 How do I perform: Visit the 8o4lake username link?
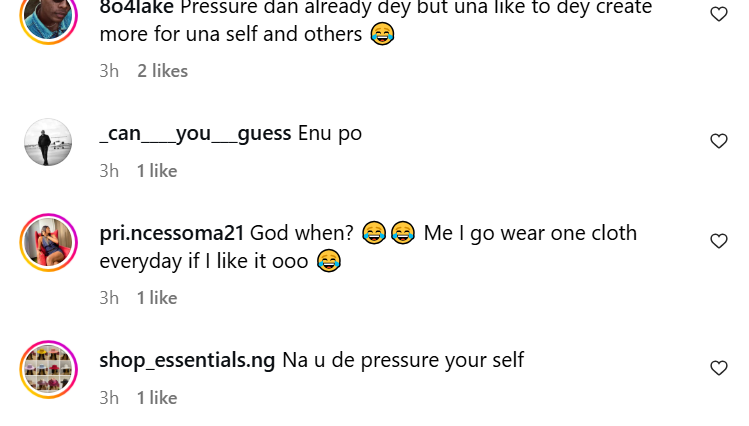tap(137, 8)
